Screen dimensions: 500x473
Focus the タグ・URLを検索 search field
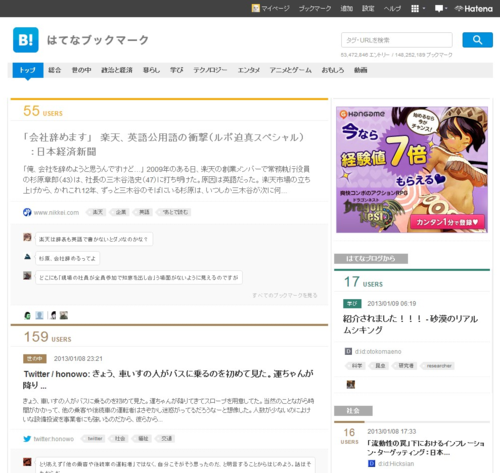[x=397, y=40]
